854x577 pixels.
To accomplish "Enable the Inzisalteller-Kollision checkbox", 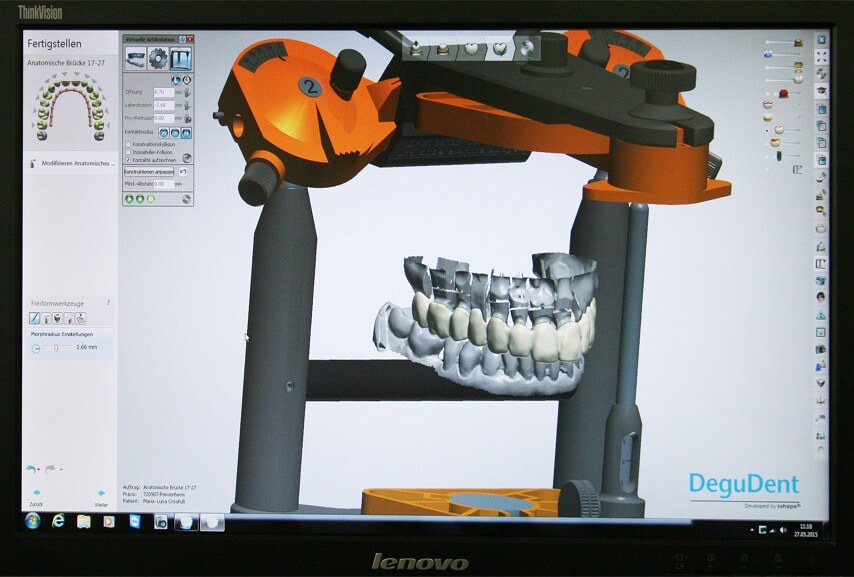I will click(129, 152).
